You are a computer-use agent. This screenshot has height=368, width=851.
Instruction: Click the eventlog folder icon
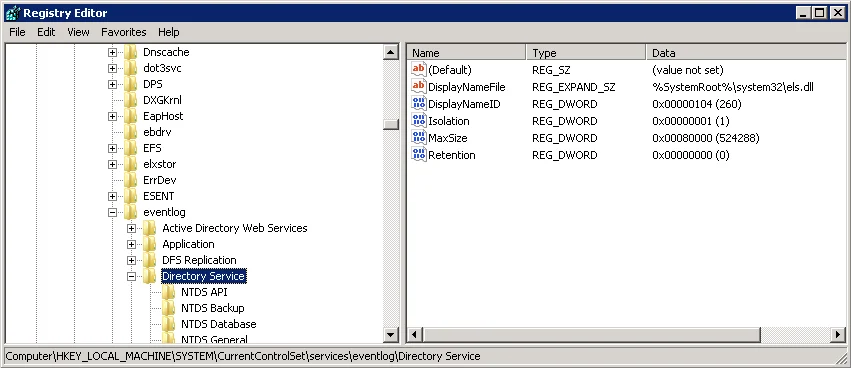130,212
